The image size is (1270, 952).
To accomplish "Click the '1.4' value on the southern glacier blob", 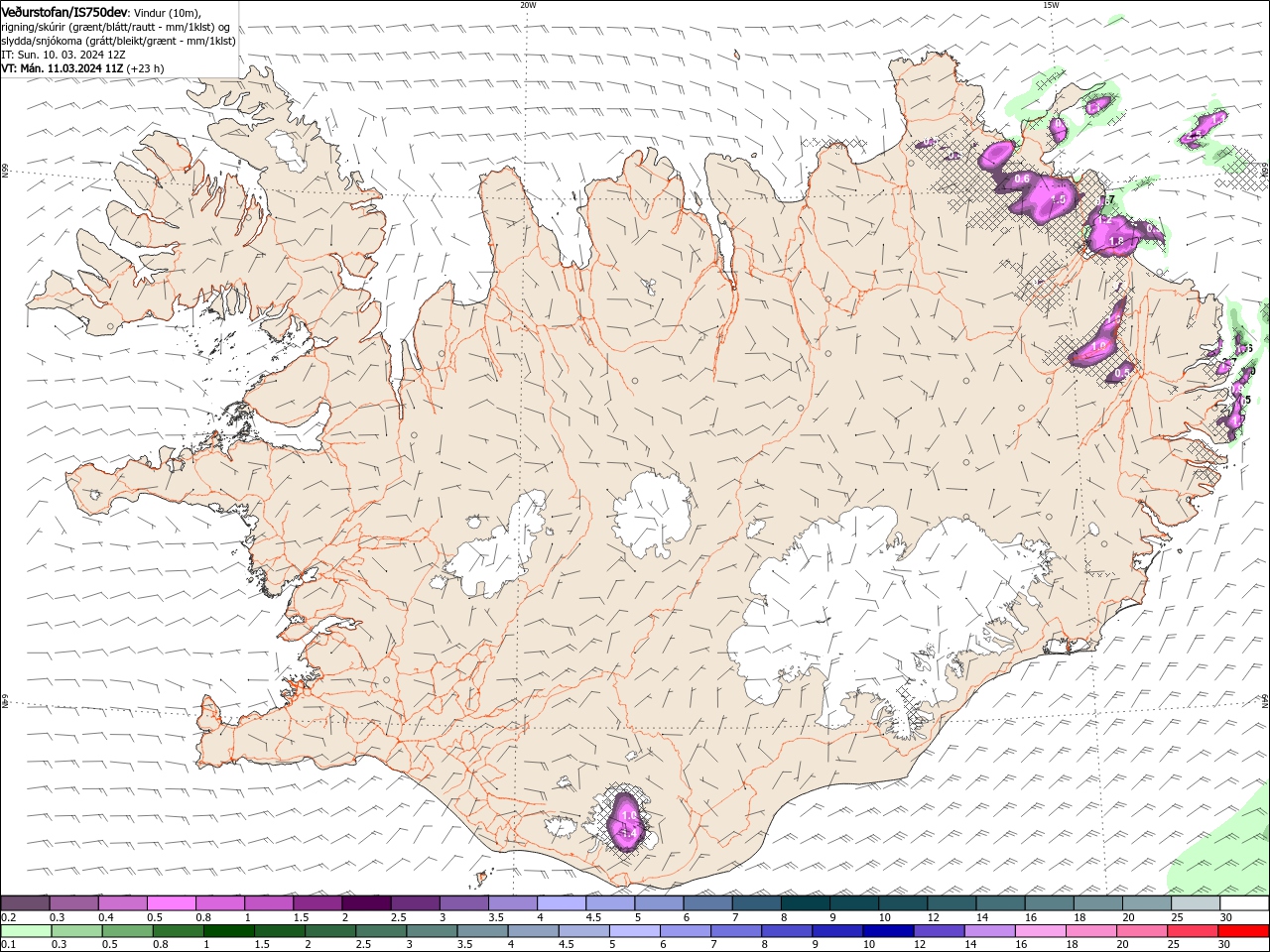I will [628, 834].
